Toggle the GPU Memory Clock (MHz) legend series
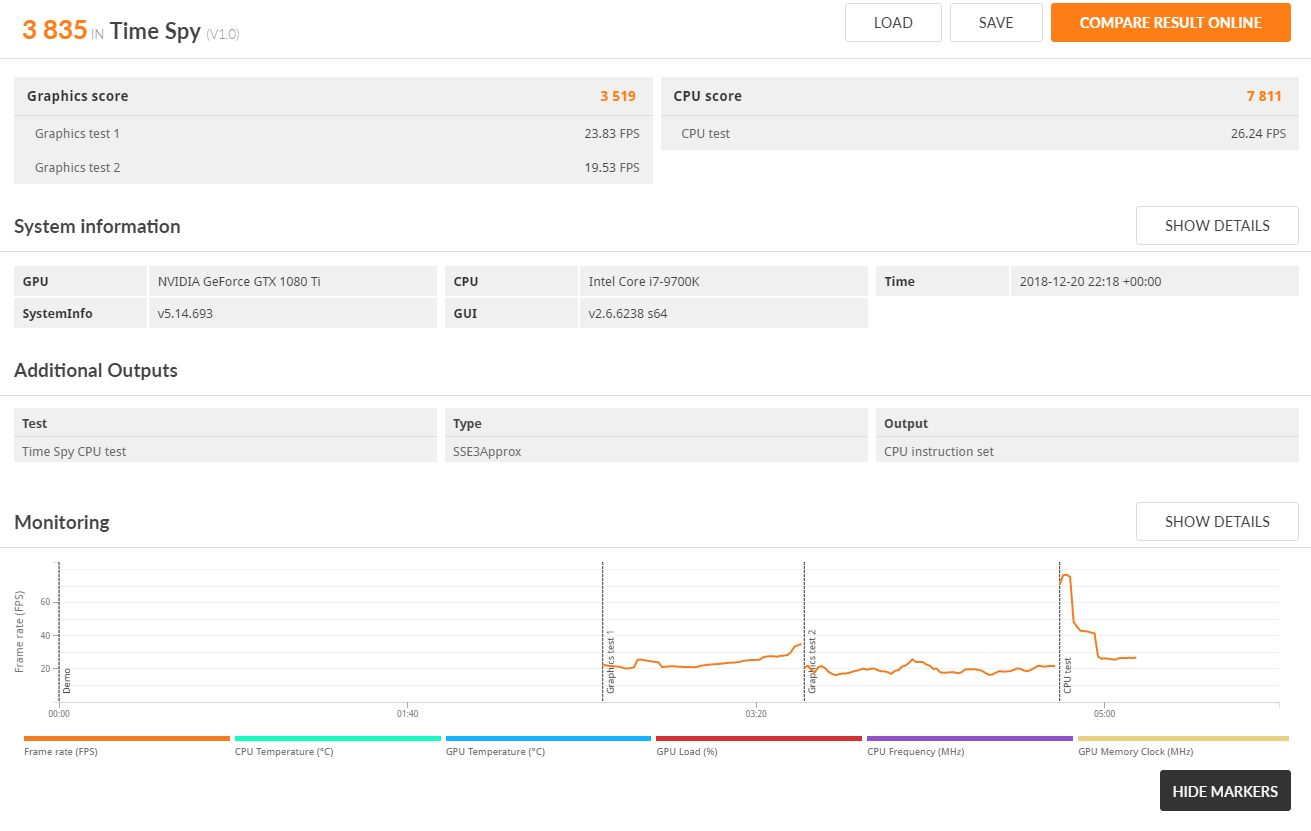Viewport: 1311px width, 831px height. tap(1183, 746)
